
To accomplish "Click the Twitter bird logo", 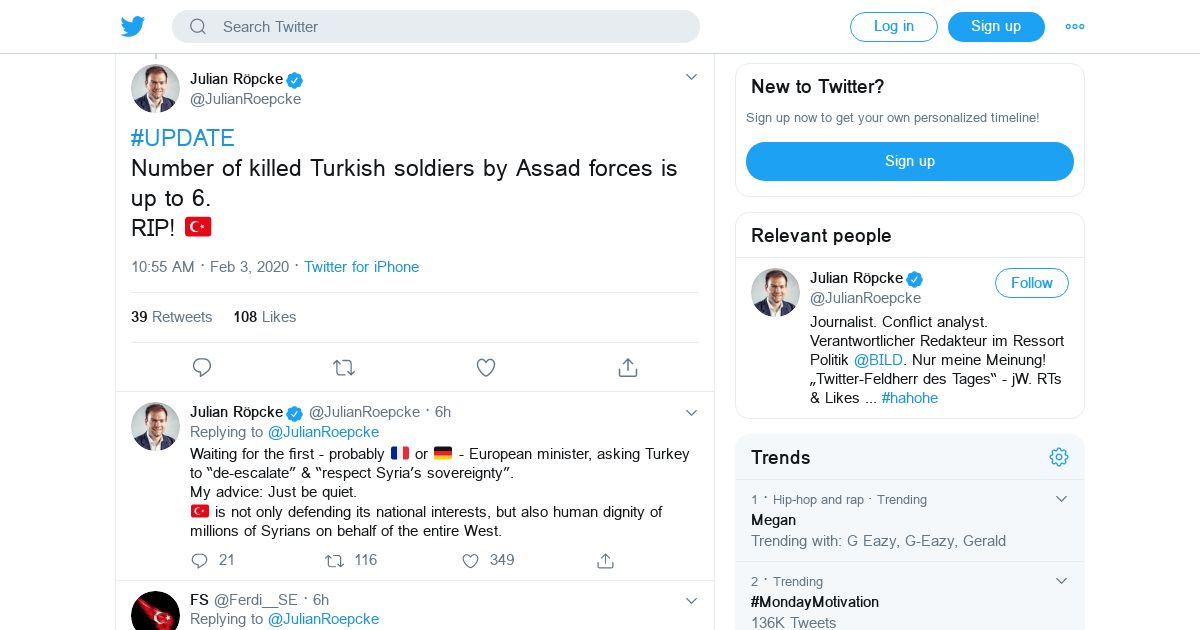I will click(133, 27).
